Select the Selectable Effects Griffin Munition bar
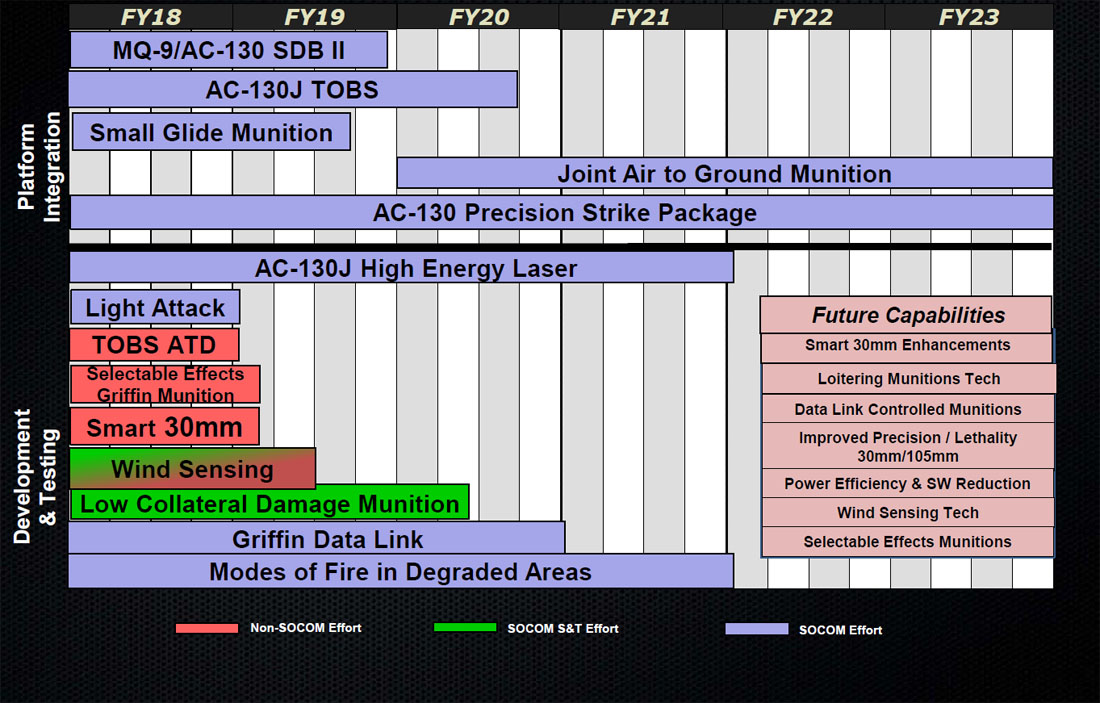1100x703 pixels. click(x=166, y=384)
